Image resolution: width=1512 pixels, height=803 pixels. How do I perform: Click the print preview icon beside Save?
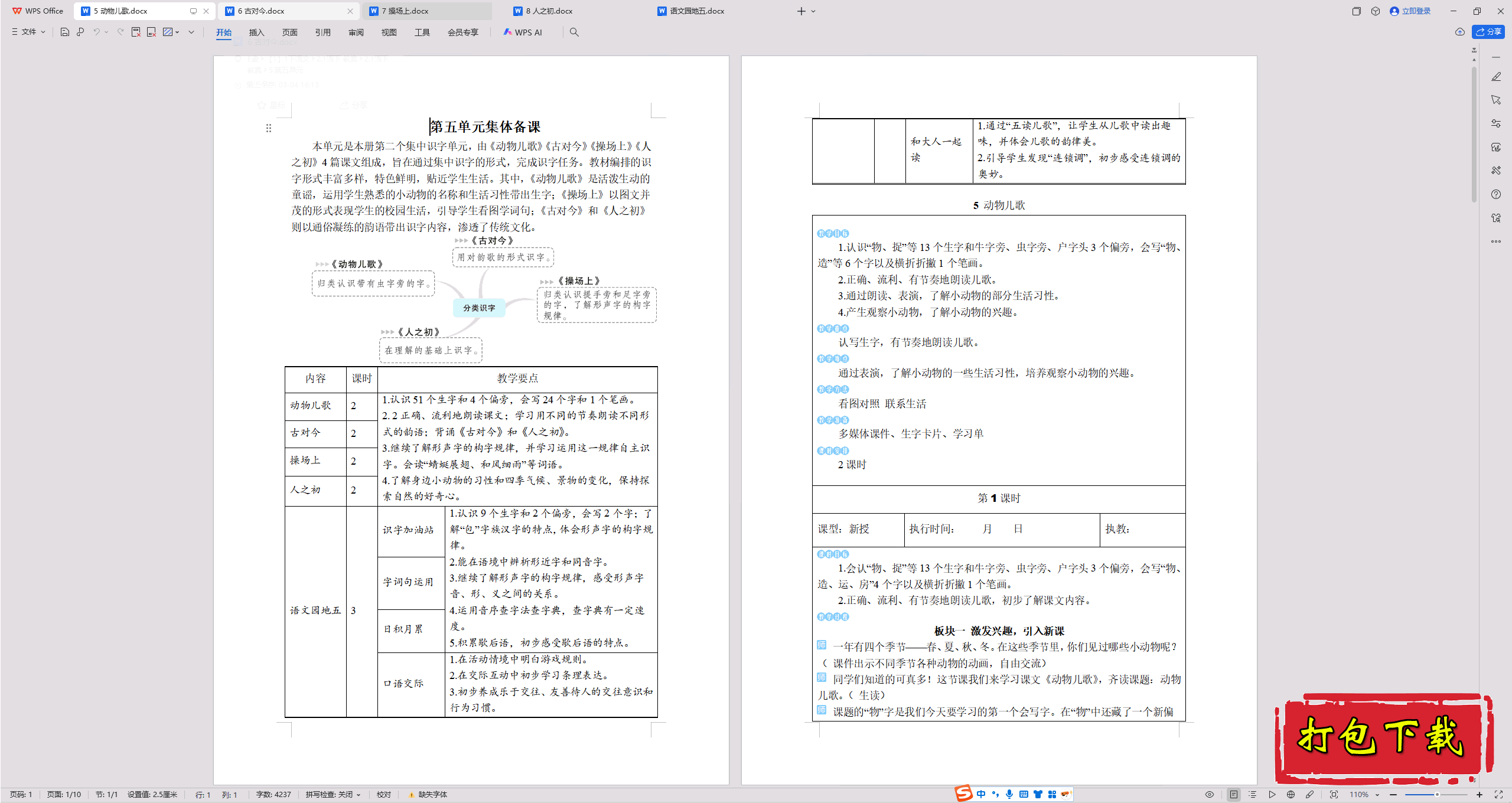coord(80,32)
